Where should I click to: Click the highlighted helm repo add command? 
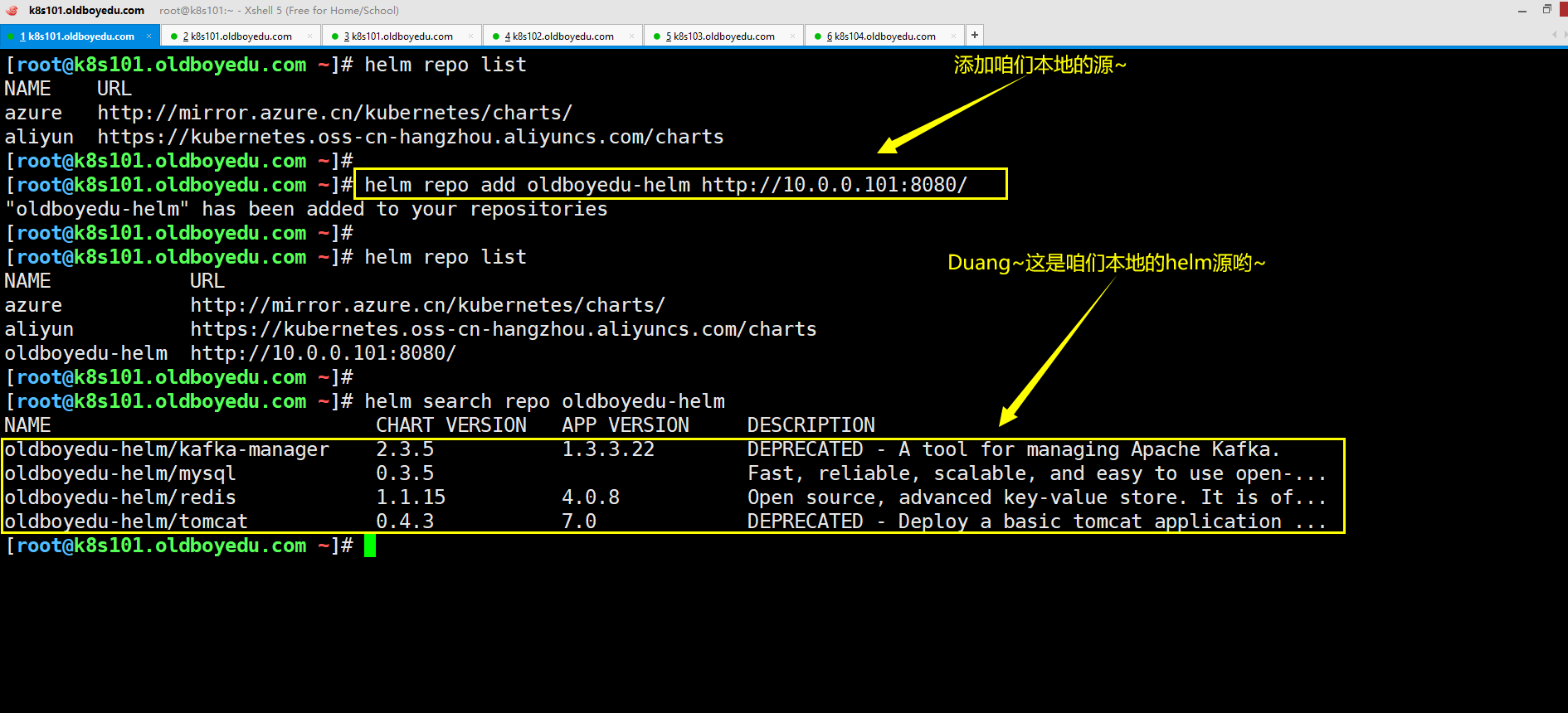665,185
